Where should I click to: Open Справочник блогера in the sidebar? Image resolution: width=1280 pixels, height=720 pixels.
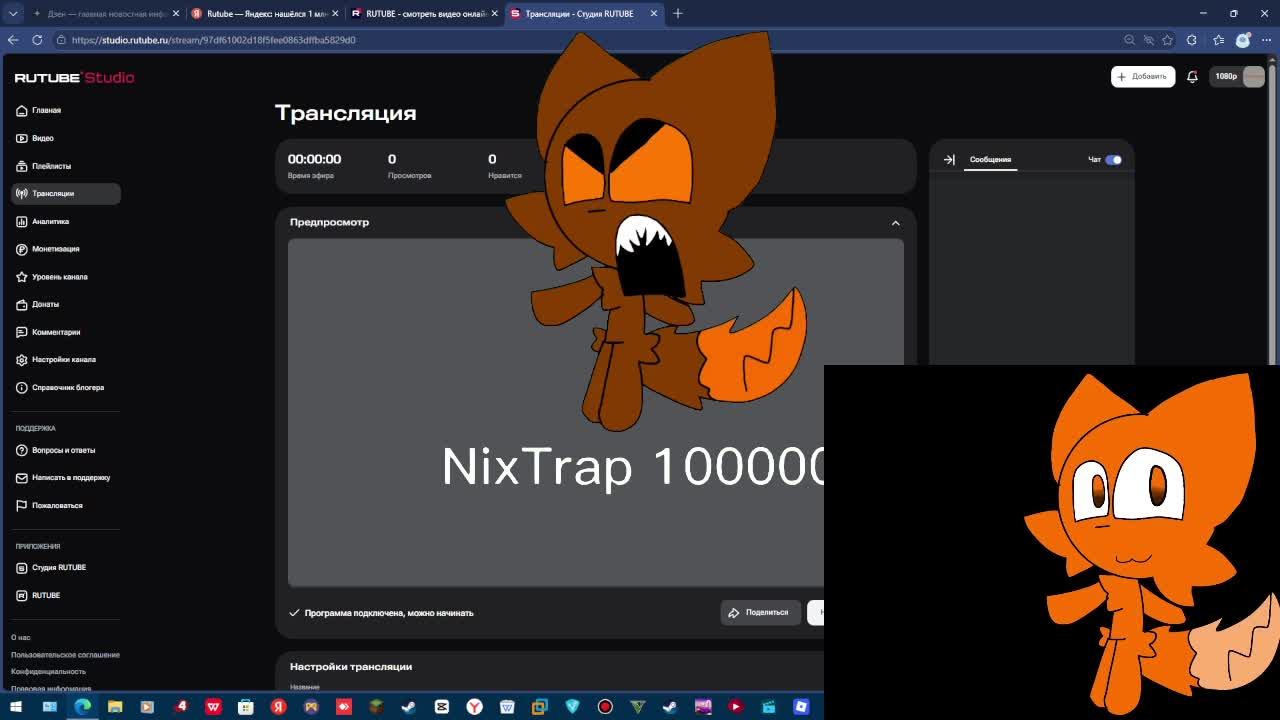pos(65,388)
